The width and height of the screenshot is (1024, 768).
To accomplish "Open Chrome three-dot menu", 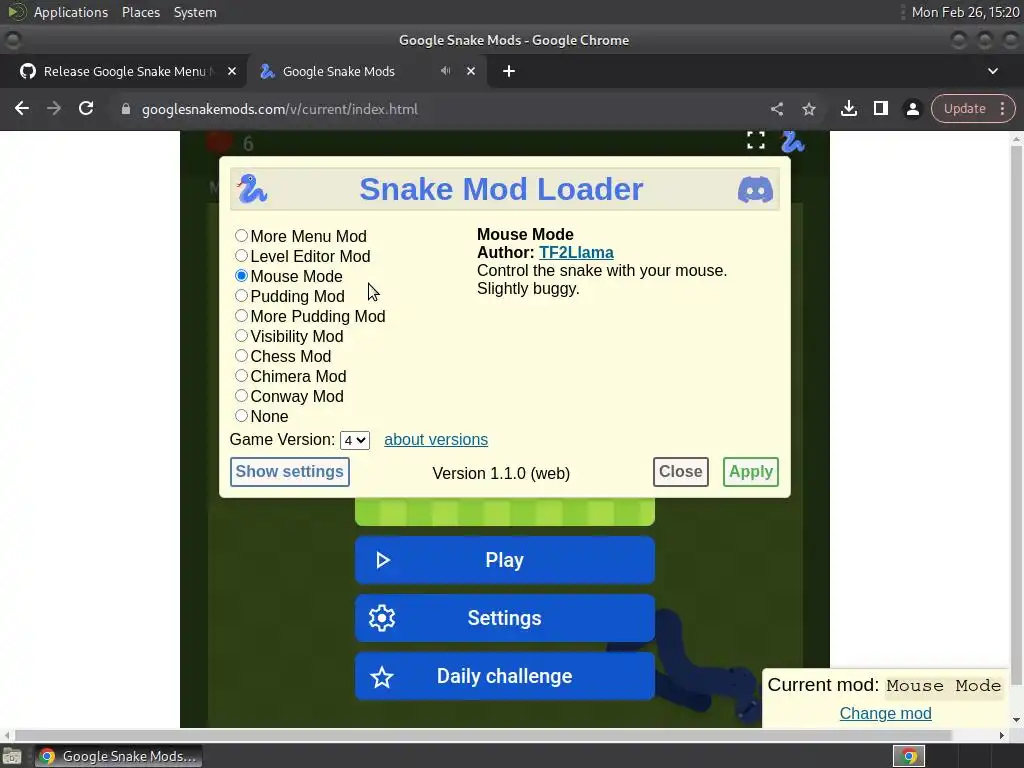I will coord(1002,108).
